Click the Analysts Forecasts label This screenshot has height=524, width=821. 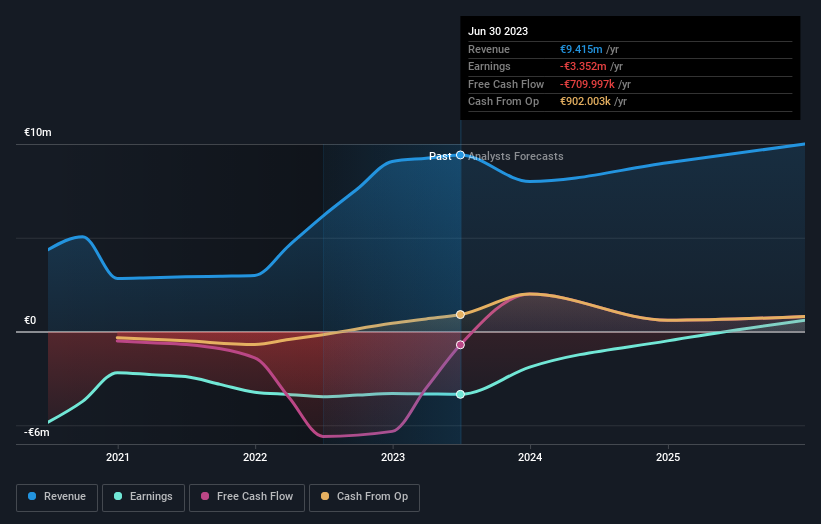tap(516, 156)
